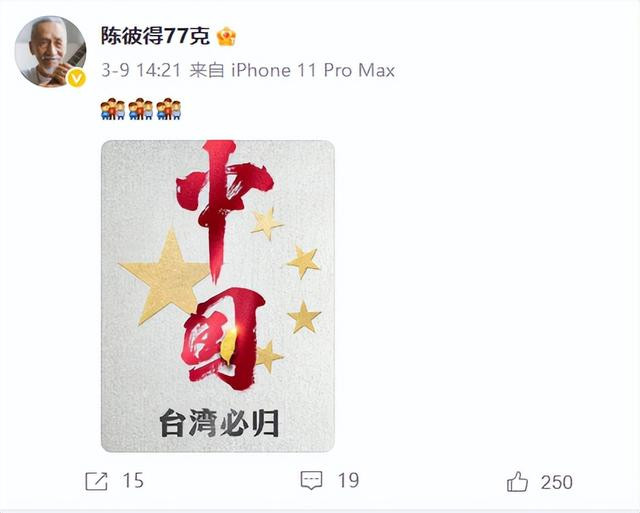
Task: Click the repost count 15
Action: pyautogui.click(x=133, y=481)
